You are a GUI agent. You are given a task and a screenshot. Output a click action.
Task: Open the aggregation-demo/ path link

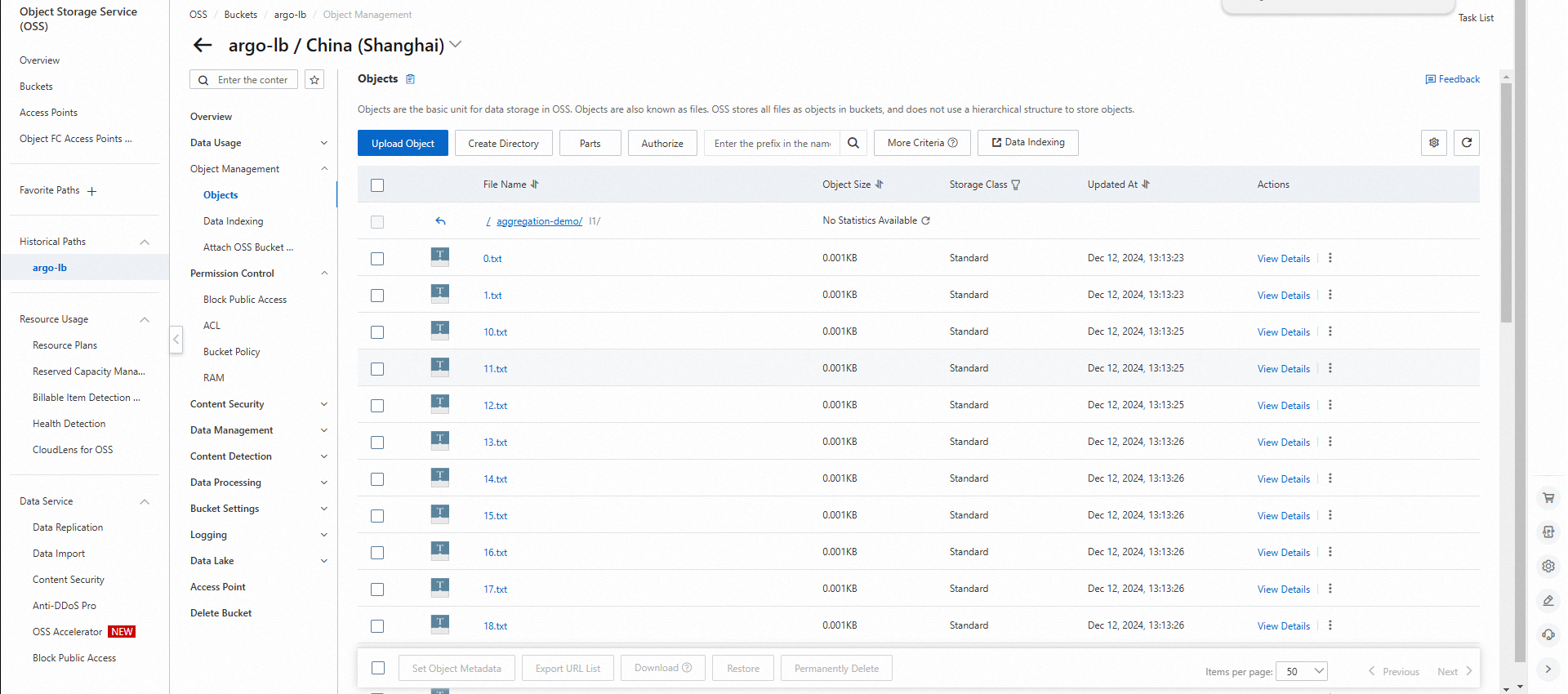coord(539,221)
